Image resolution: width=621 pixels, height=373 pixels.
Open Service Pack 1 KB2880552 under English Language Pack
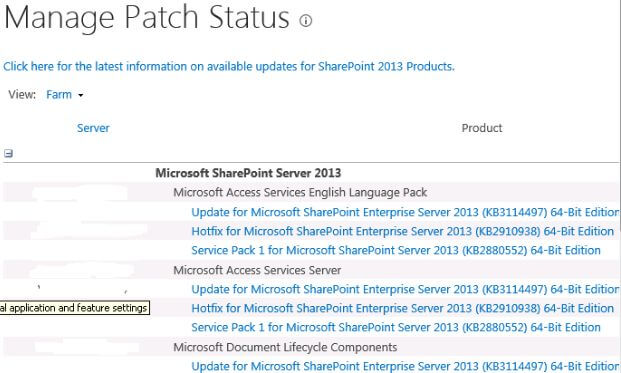point(396,250)
